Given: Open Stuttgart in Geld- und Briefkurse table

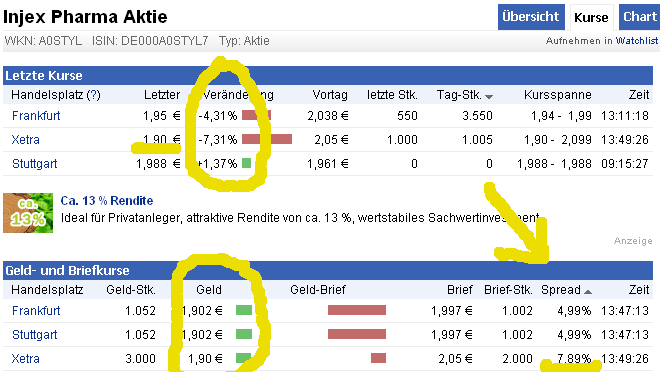Looking at the screenshot, I should point(35,335).
